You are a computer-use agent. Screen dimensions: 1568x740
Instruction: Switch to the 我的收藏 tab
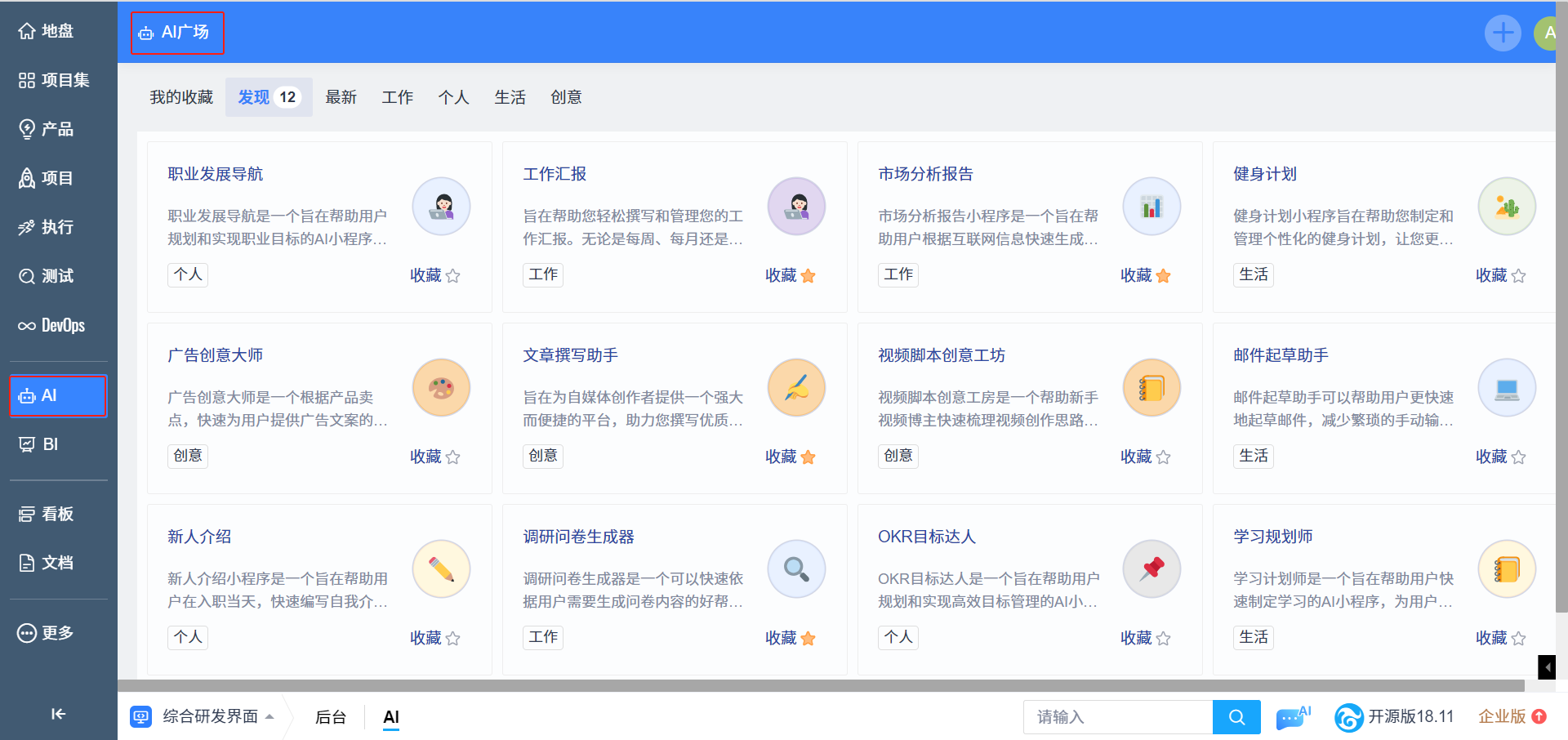[181, 97]
